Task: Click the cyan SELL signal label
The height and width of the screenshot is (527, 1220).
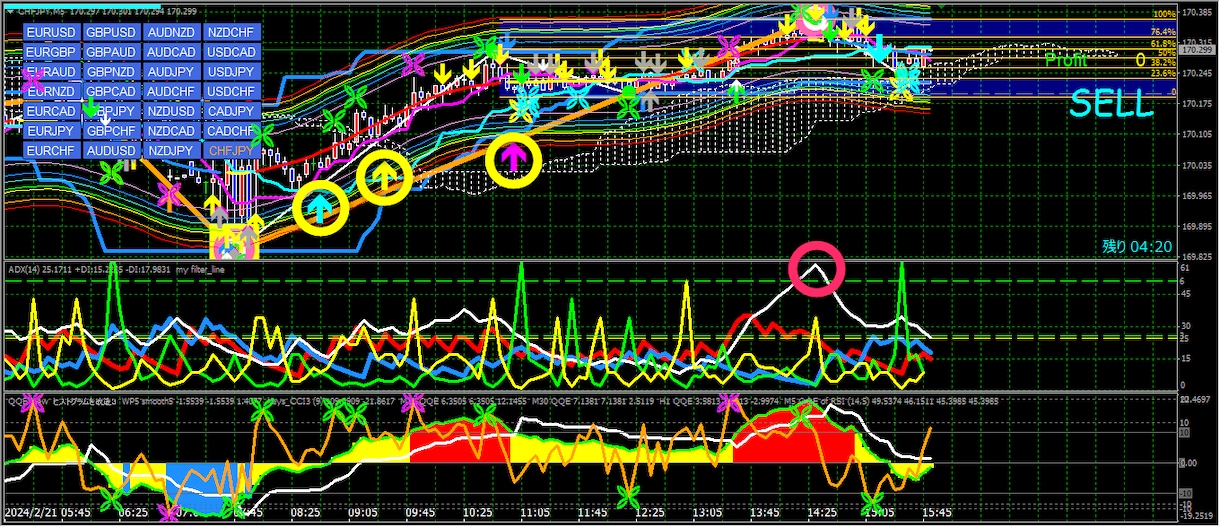Action: [x=1112, y=102]
